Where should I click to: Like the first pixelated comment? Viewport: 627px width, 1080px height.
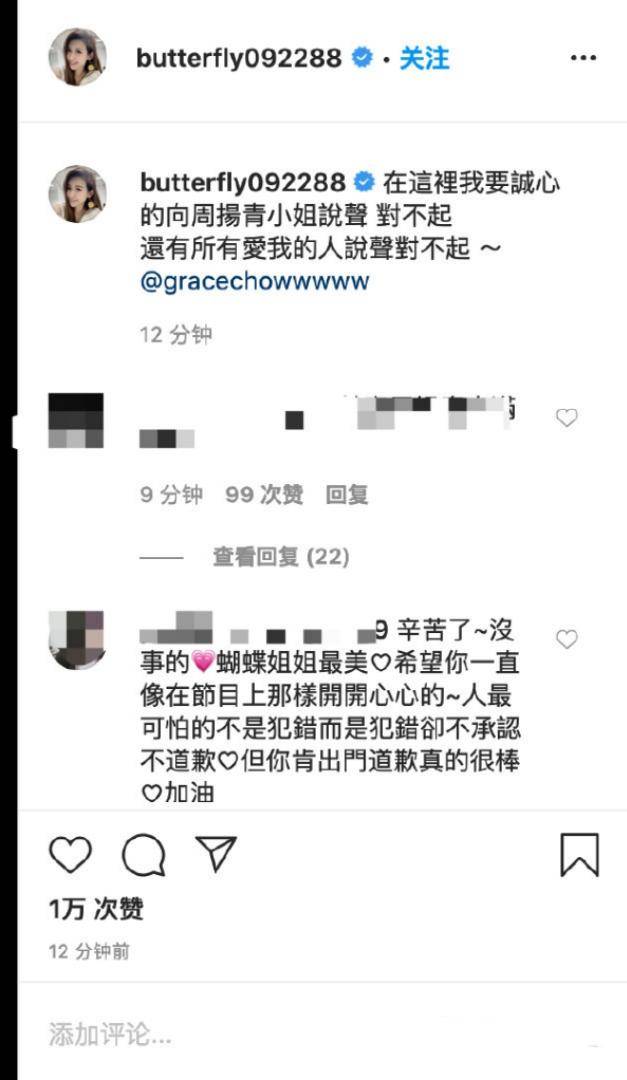[x=566, y=417]
